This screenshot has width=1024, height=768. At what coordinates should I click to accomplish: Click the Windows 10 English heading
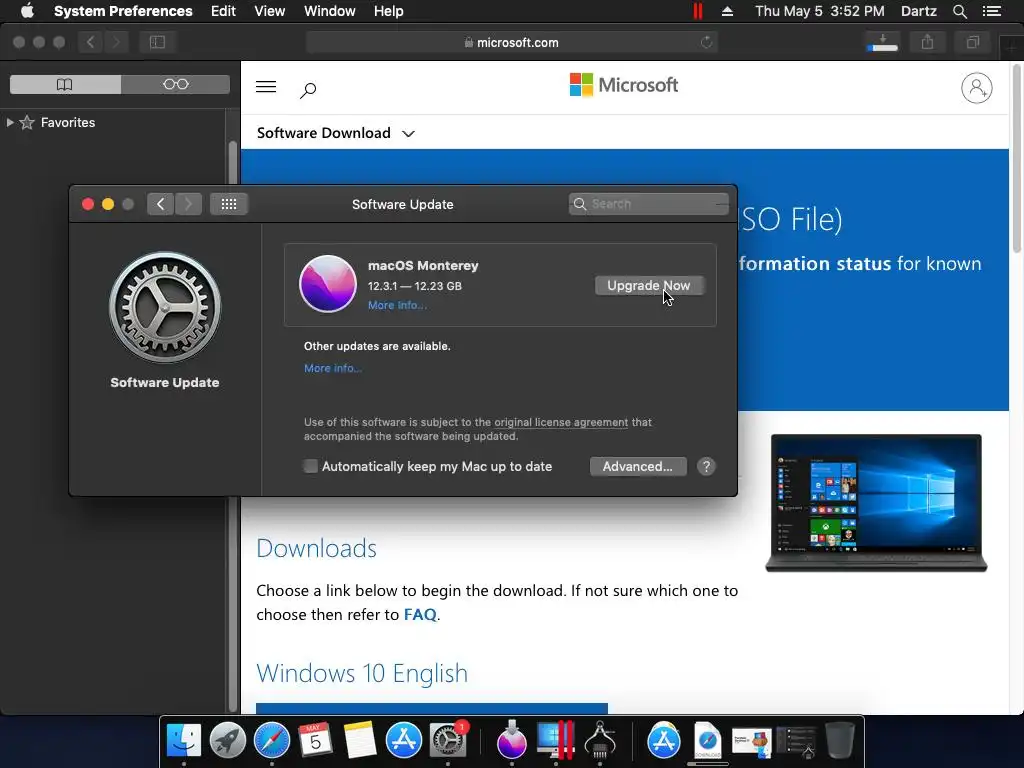click(362, 673)
